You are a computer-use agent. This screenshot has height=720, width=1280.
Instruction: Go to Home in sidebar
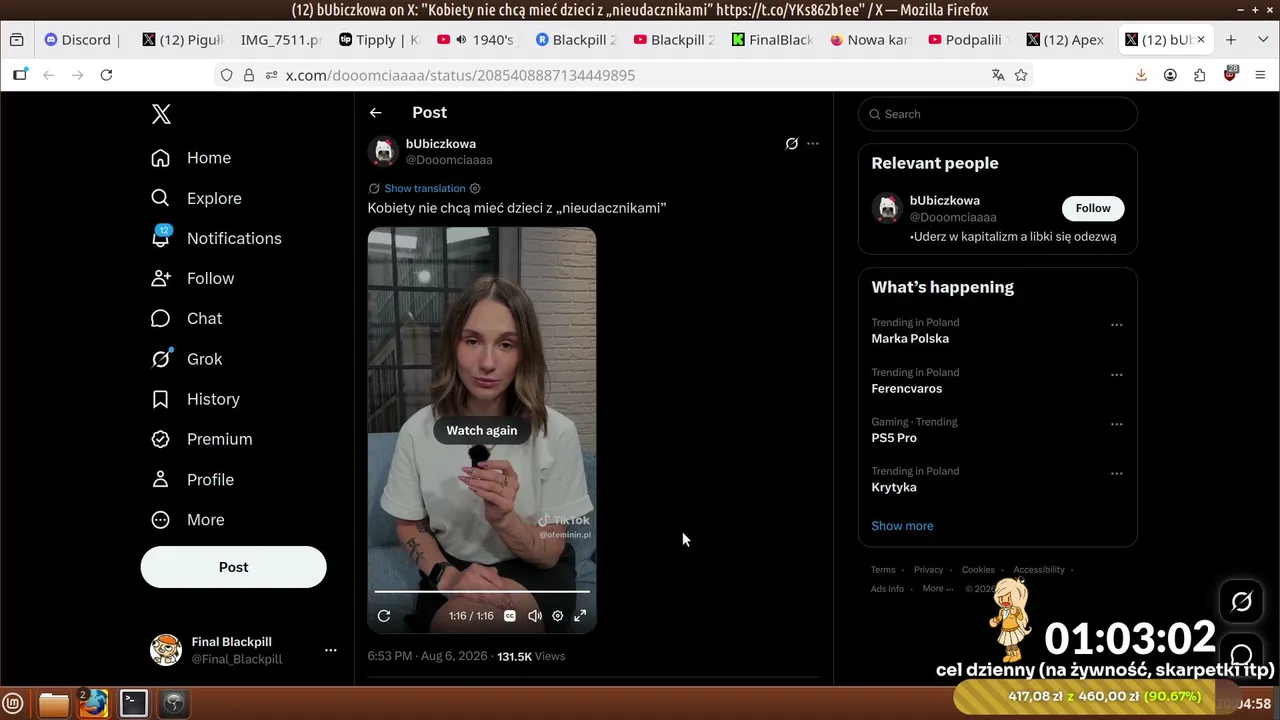(191, 158)
